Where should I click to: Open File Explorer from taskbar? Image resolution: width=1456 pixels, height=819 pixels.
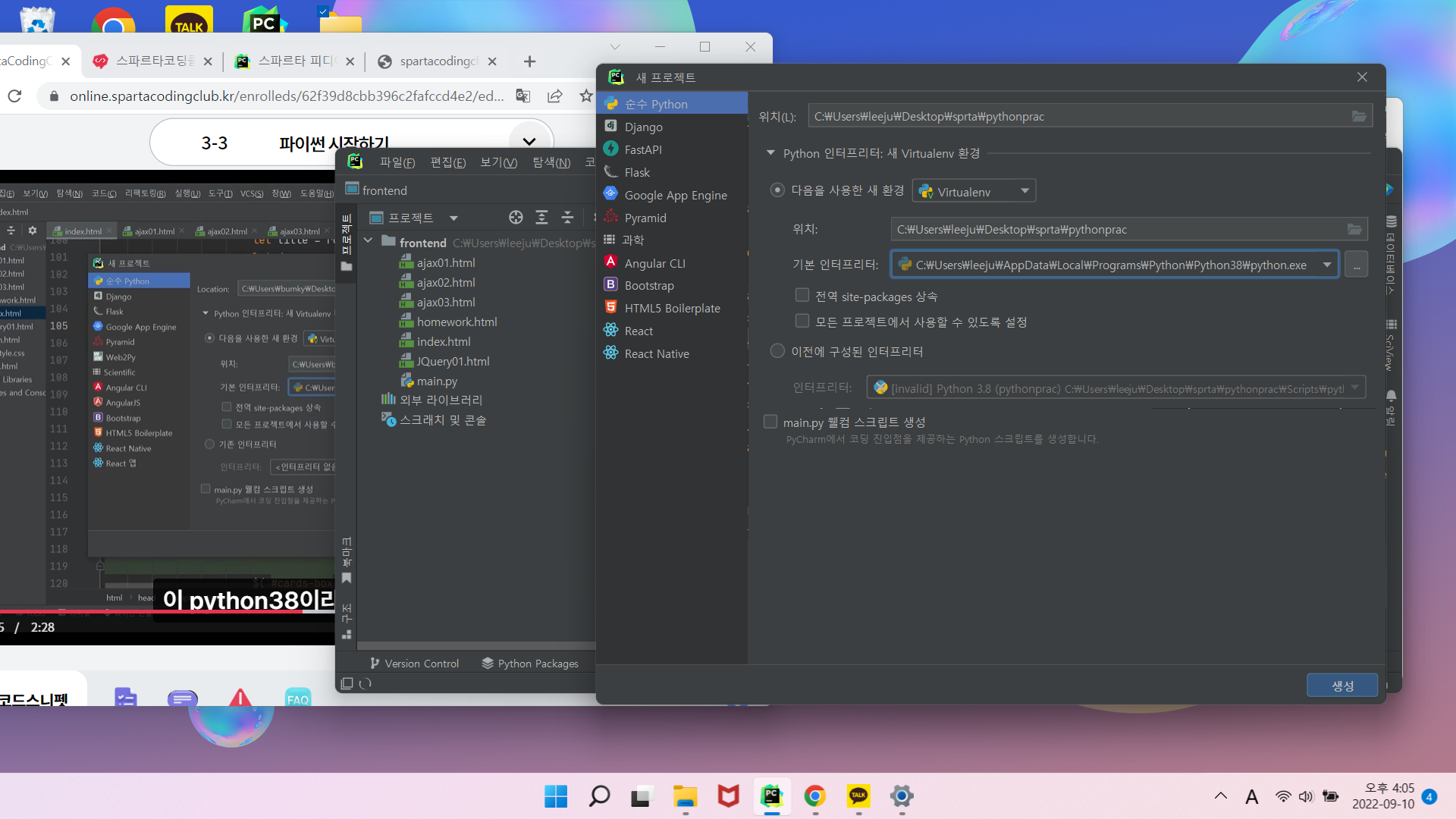click(685, 796)
